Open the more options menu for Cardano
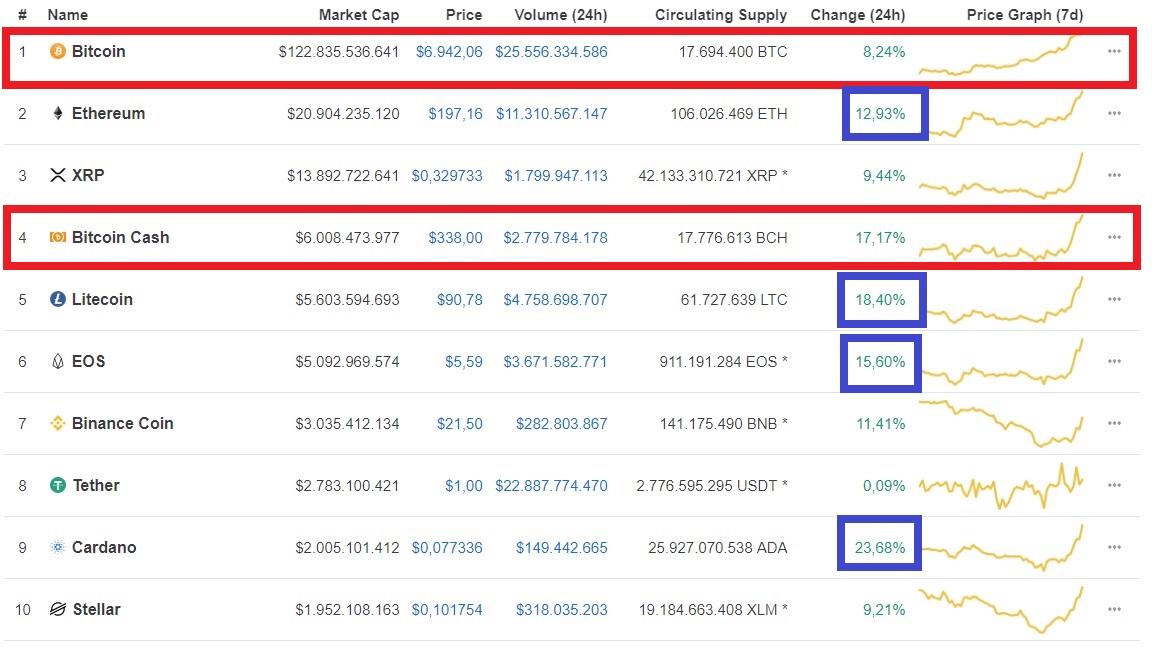This screenshot has height=654, width=1152. coord(1114,547)
